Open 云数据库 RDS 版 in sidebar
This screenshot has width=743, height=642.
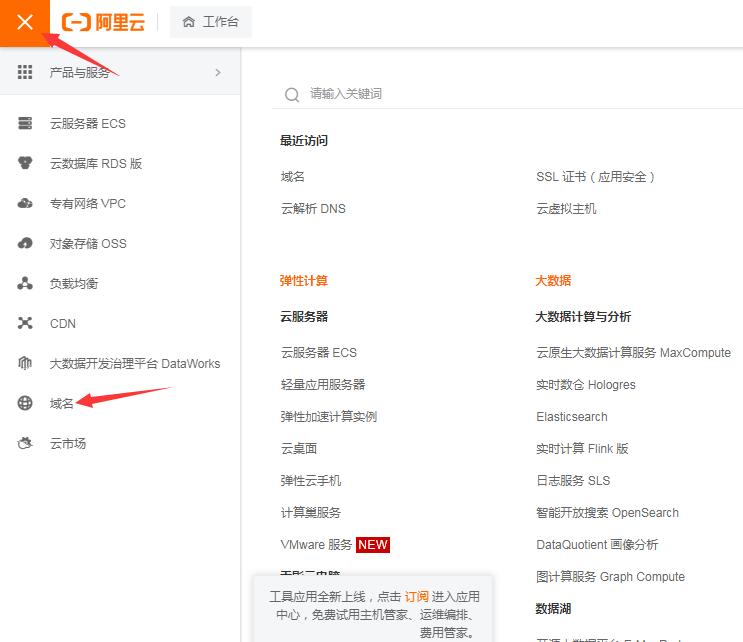[96, 163]
